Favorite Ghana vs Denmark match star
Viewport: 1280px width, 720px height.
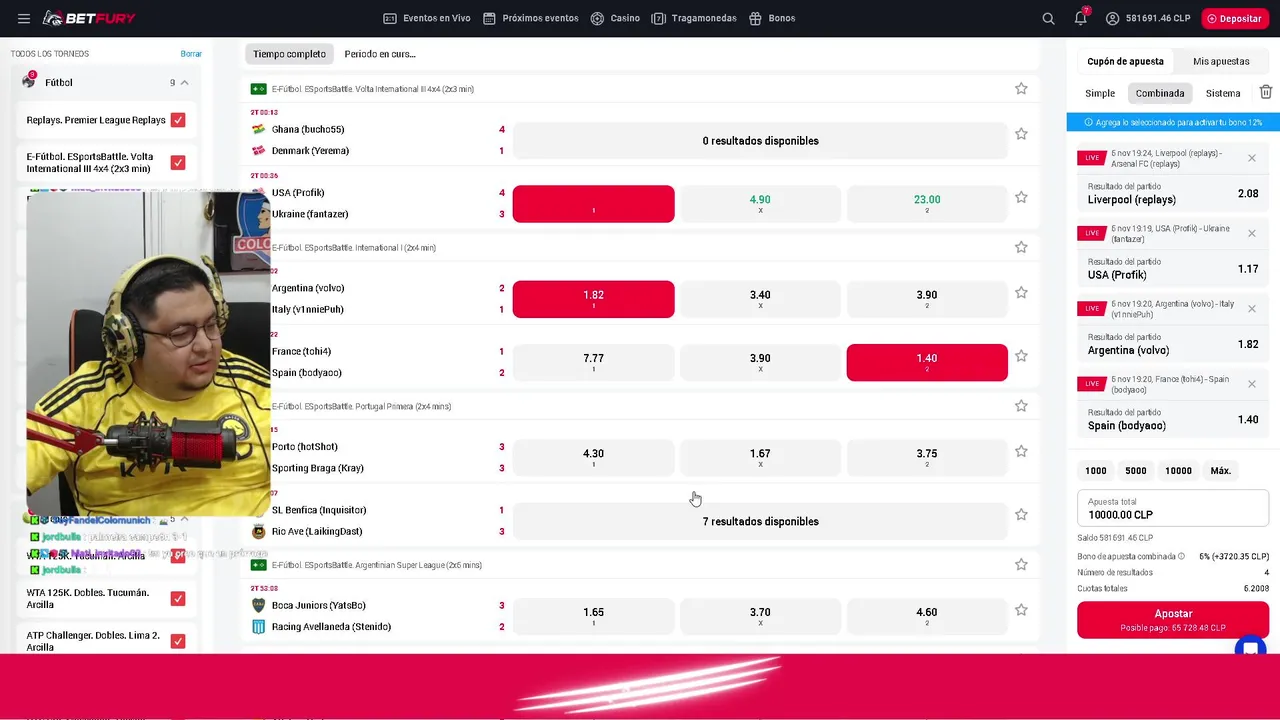(1021, 134)
